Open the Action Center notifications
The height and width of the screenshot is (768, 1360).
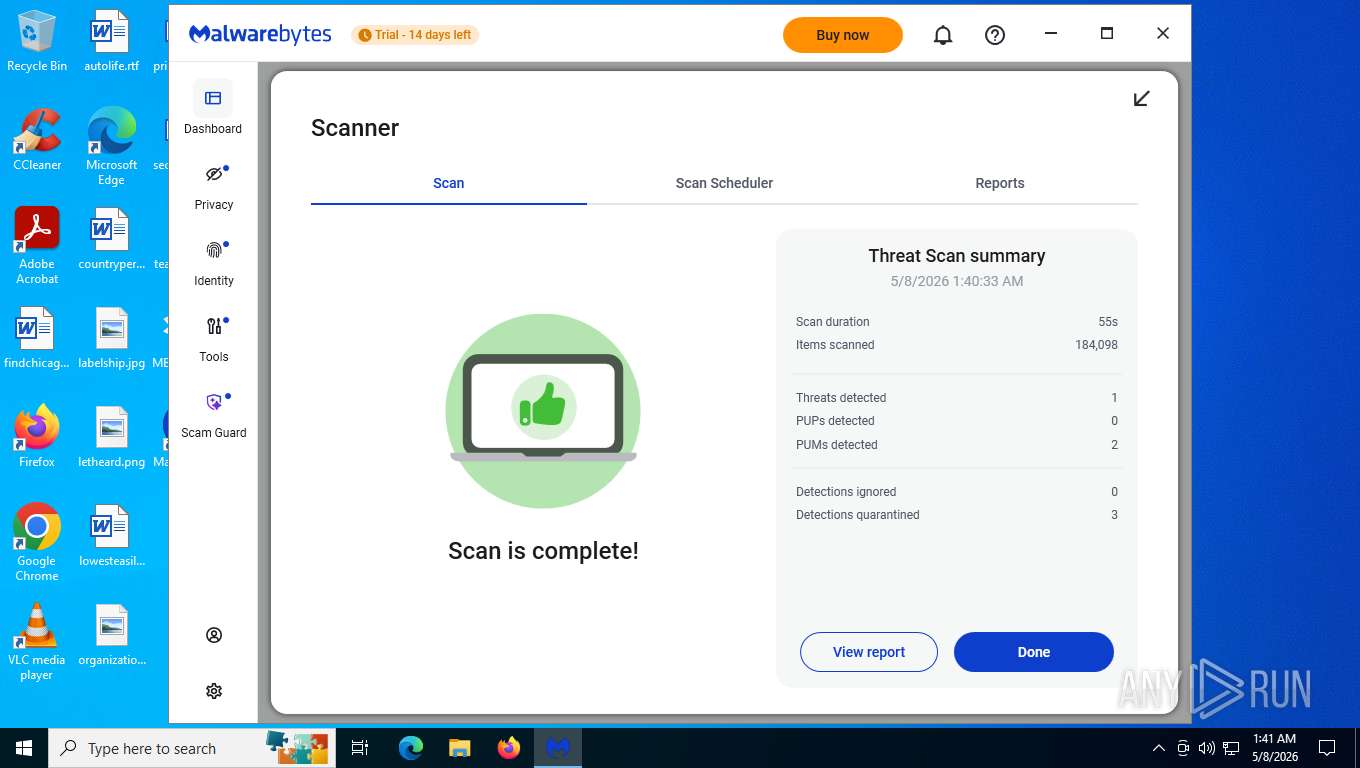pos(1327,748)
